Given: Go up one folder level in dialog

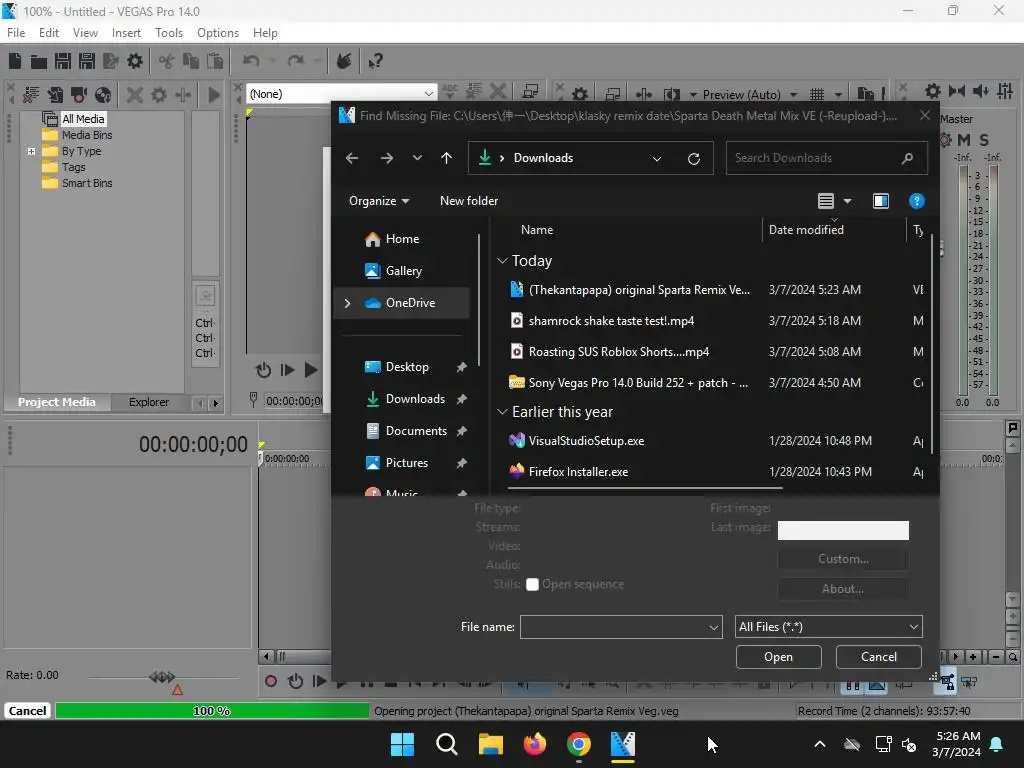Looking at the screenshot, I should click(x=447, y=158).
